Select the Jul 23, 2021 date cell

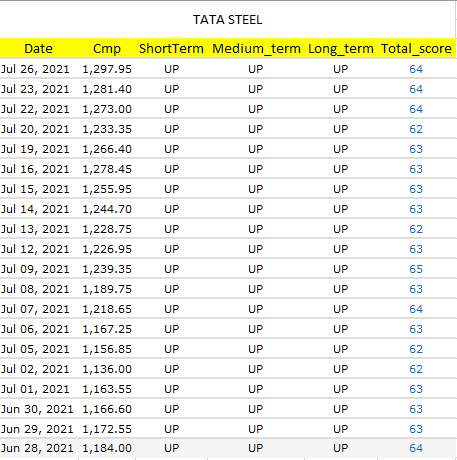35,89
